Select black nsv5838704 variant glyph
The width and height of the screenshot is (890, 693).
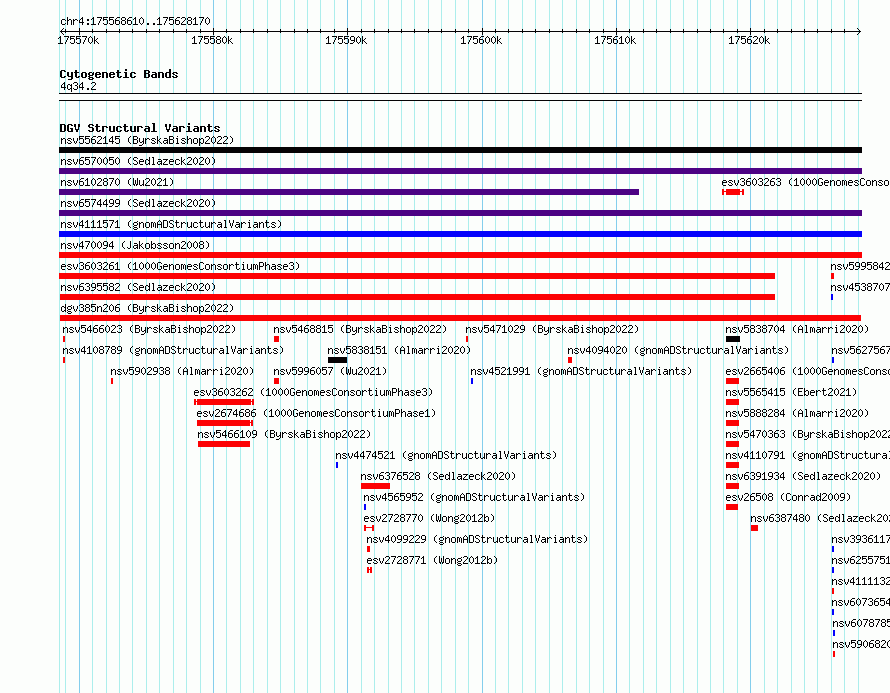733,339
